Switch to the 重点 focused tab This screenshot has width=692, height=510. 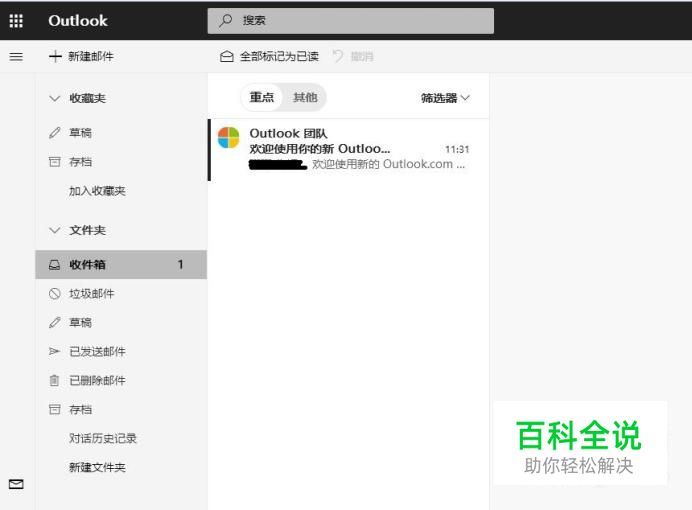262,97
